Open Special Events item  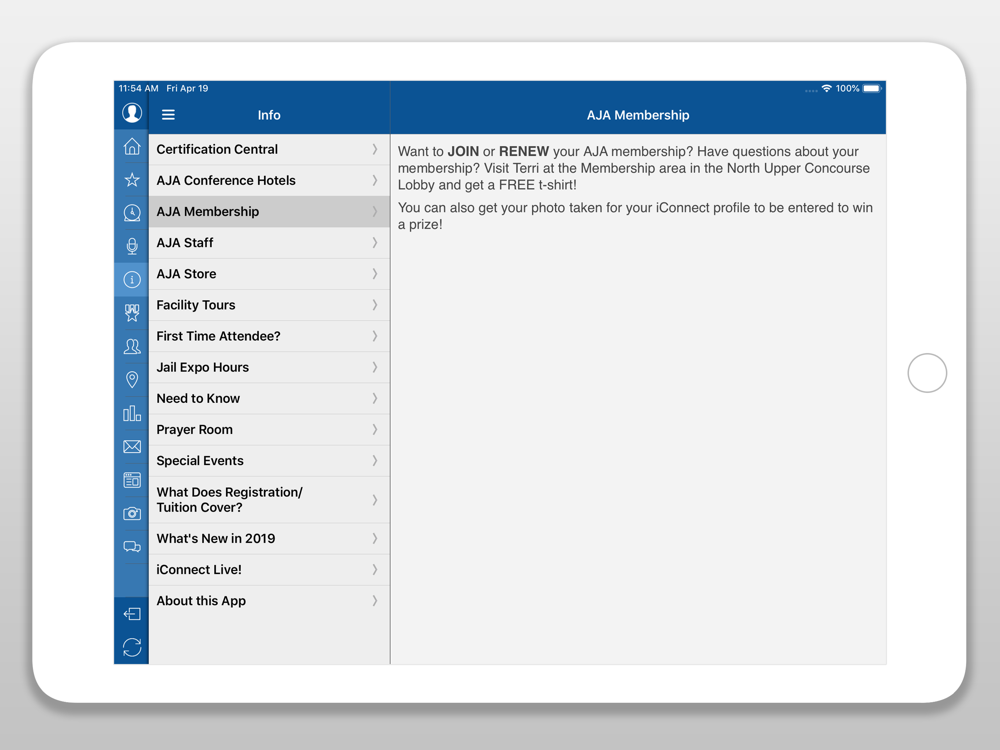[x=269, y=461]
